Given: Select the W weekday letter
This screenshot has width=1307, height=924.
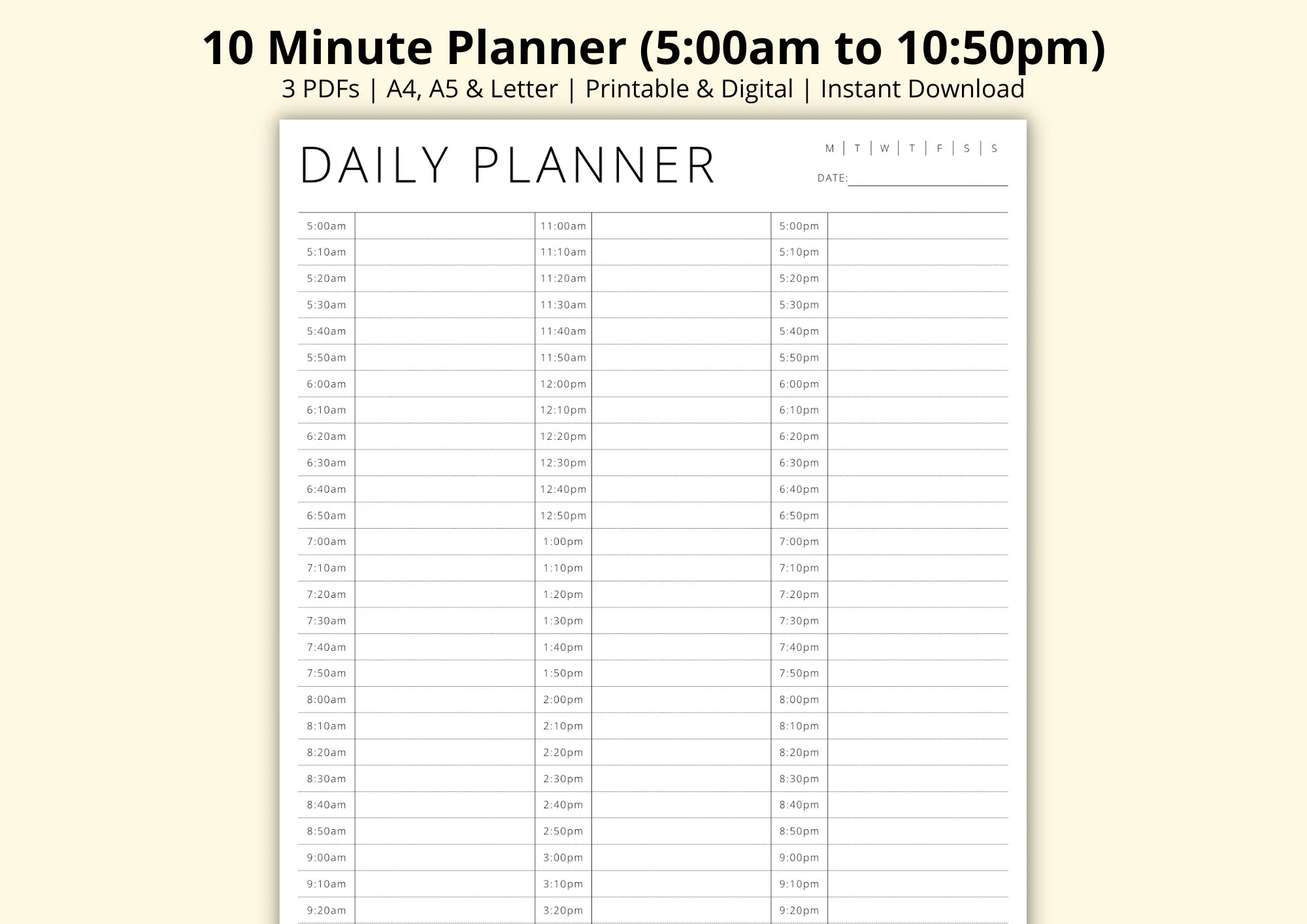Looking at the screenshot, I should pos(884,148).
